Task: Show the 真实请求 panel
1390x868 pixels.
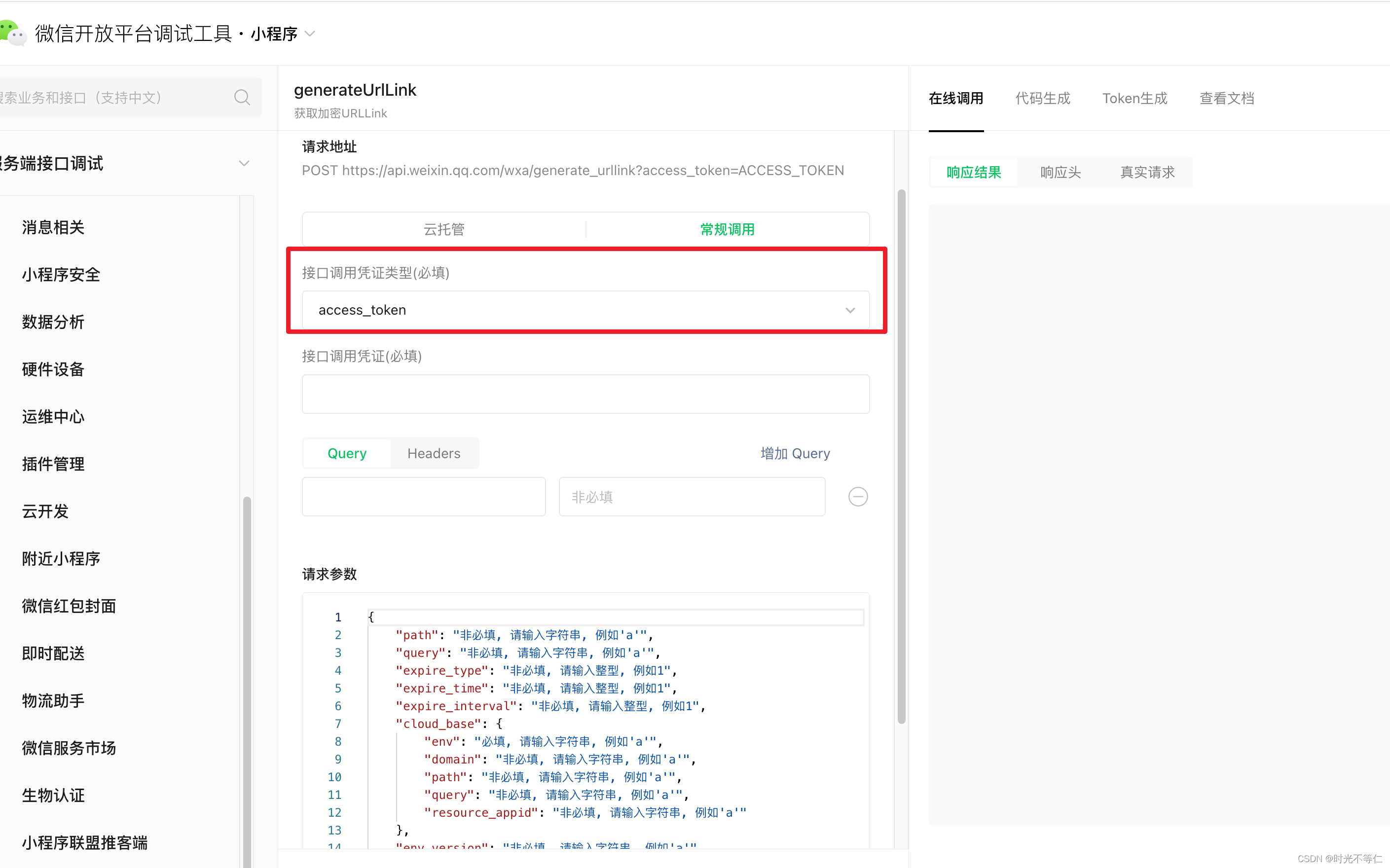Action: coord(1146,172)
